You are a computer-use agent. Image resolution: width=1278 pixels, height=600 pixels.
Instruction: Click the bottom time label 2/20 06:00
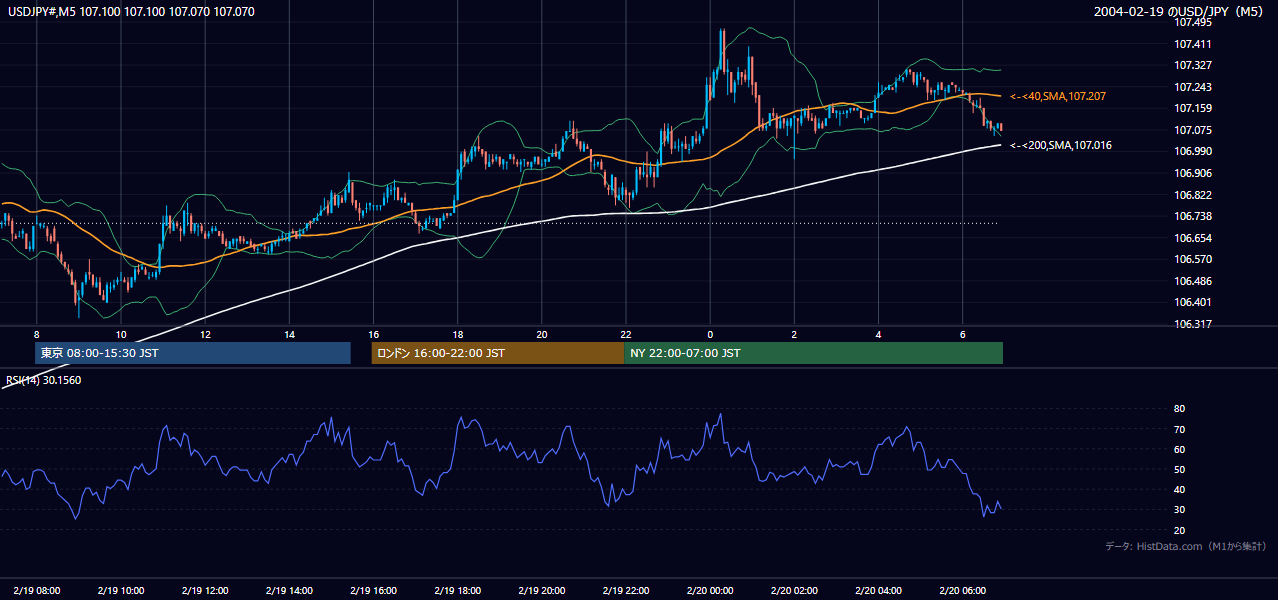pos(962,591)
